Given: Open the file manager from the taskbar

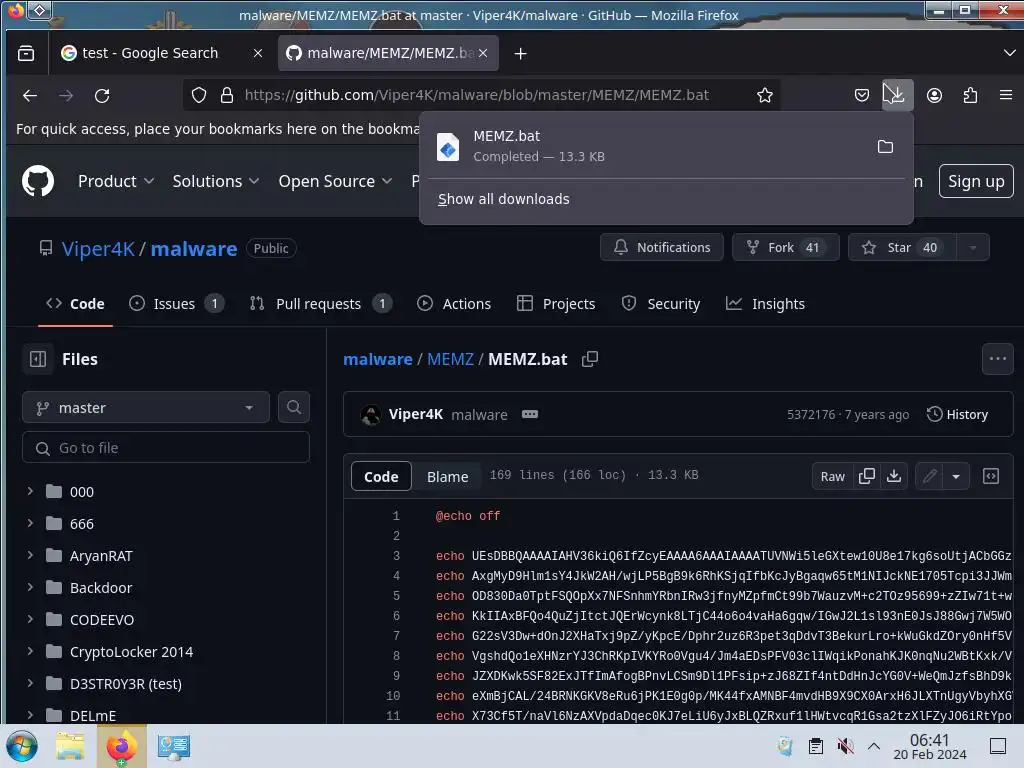Looking at the screenshot, I should (x=70, y=746).
